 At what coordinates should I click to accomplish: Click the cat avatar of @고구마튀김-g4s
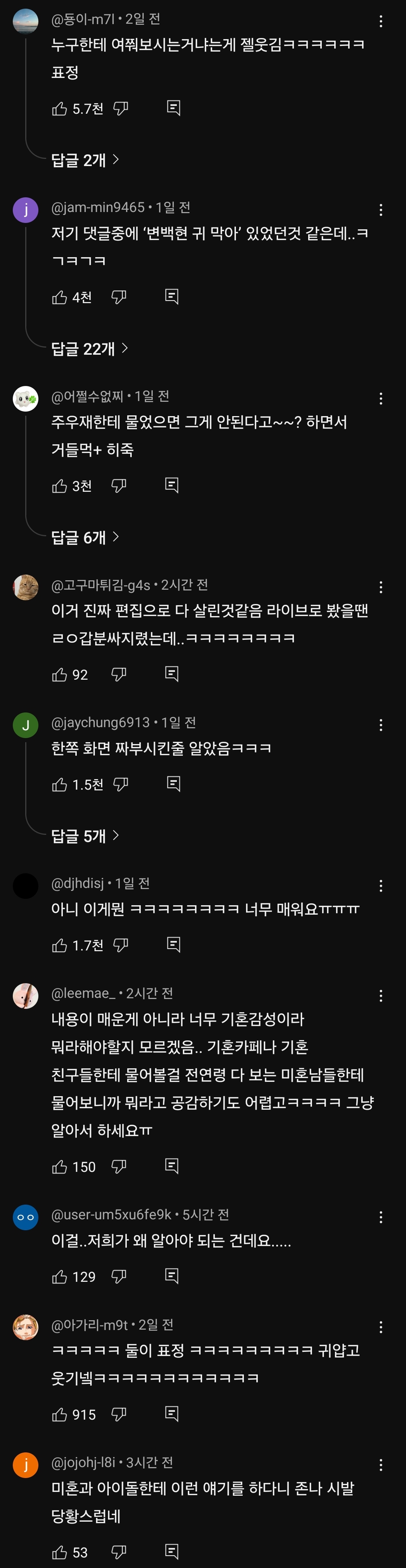point(26,587)
